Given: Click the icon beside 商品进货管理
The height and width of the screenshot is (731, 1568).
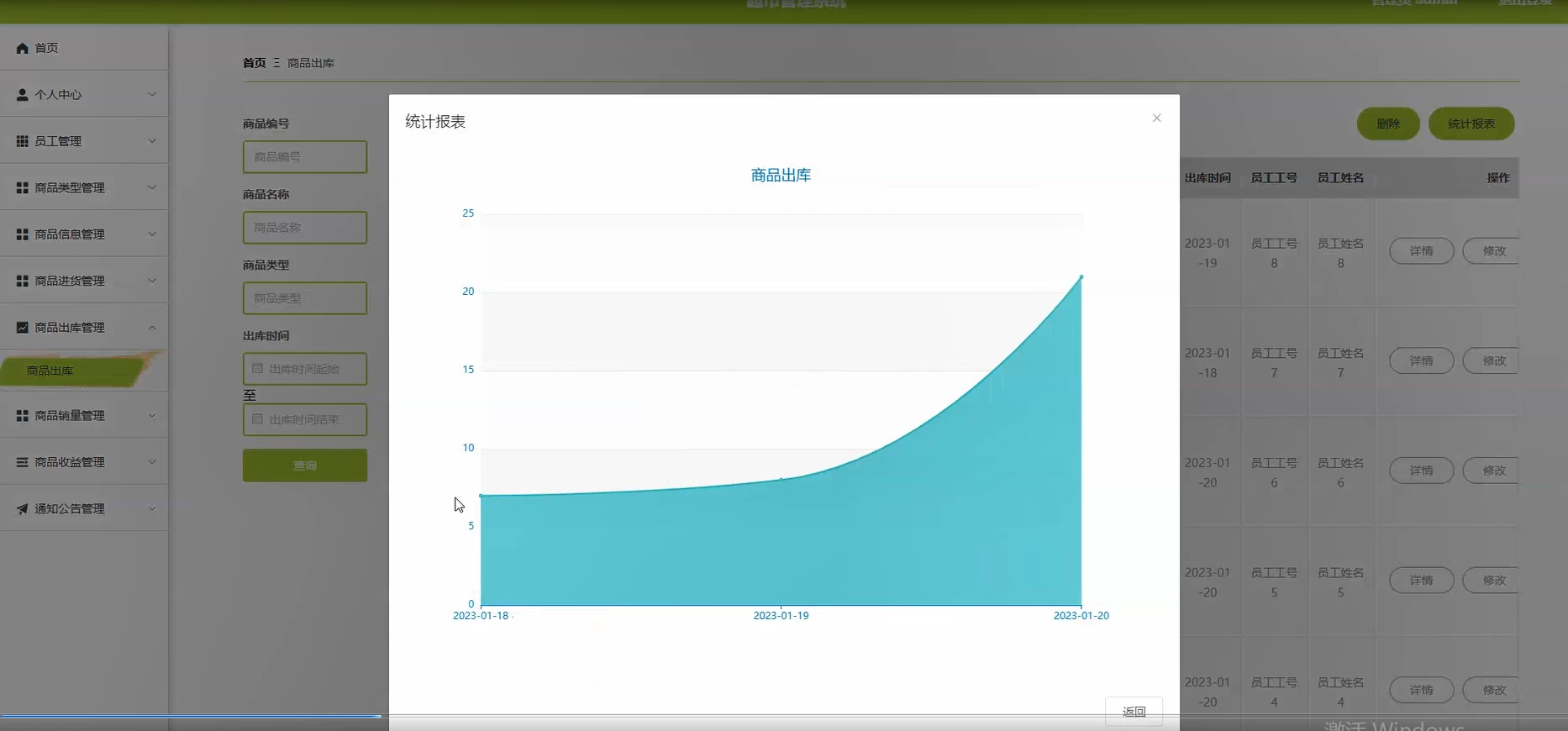Looking at the screenshot, I should point(23,281).
